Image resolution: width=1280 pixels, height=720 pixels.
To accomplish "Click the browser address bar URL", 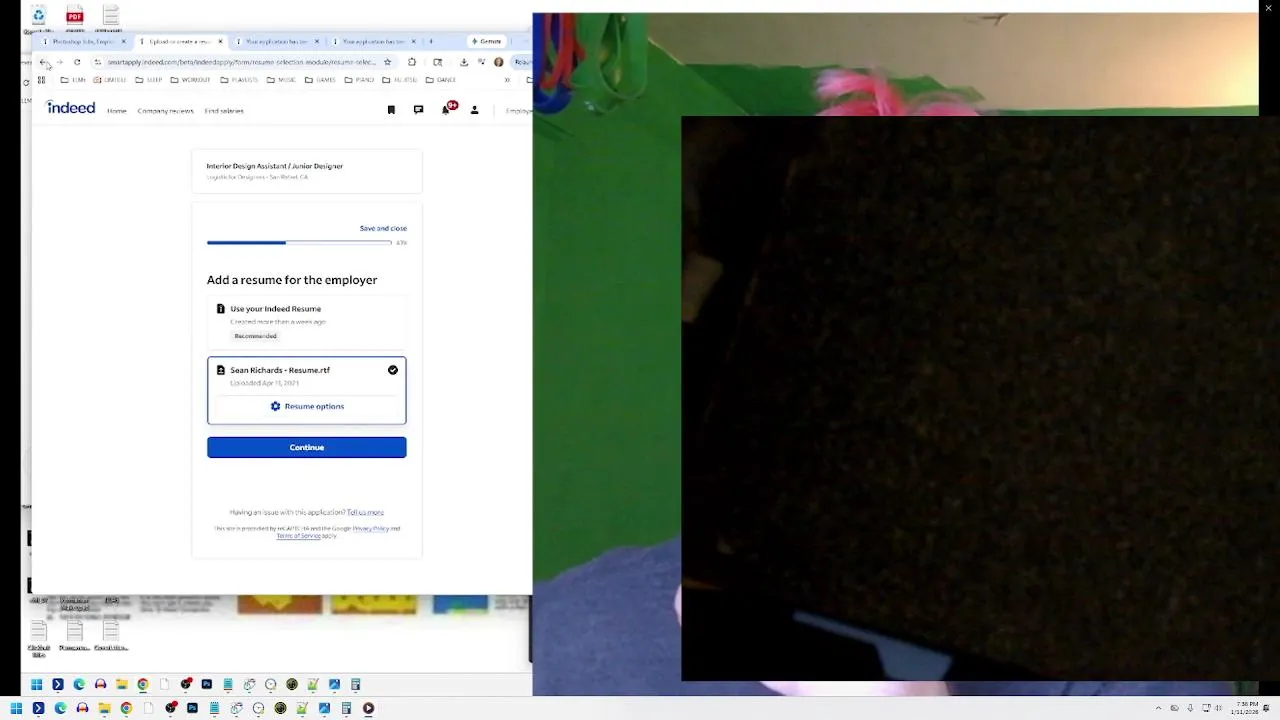I will 242,62.
